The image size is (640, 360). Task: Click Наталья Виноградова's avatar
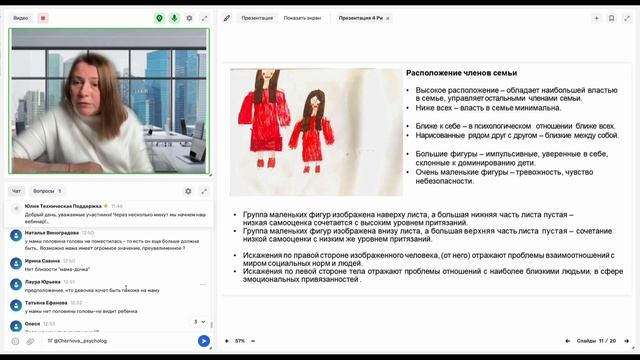(x=16, y=236)
